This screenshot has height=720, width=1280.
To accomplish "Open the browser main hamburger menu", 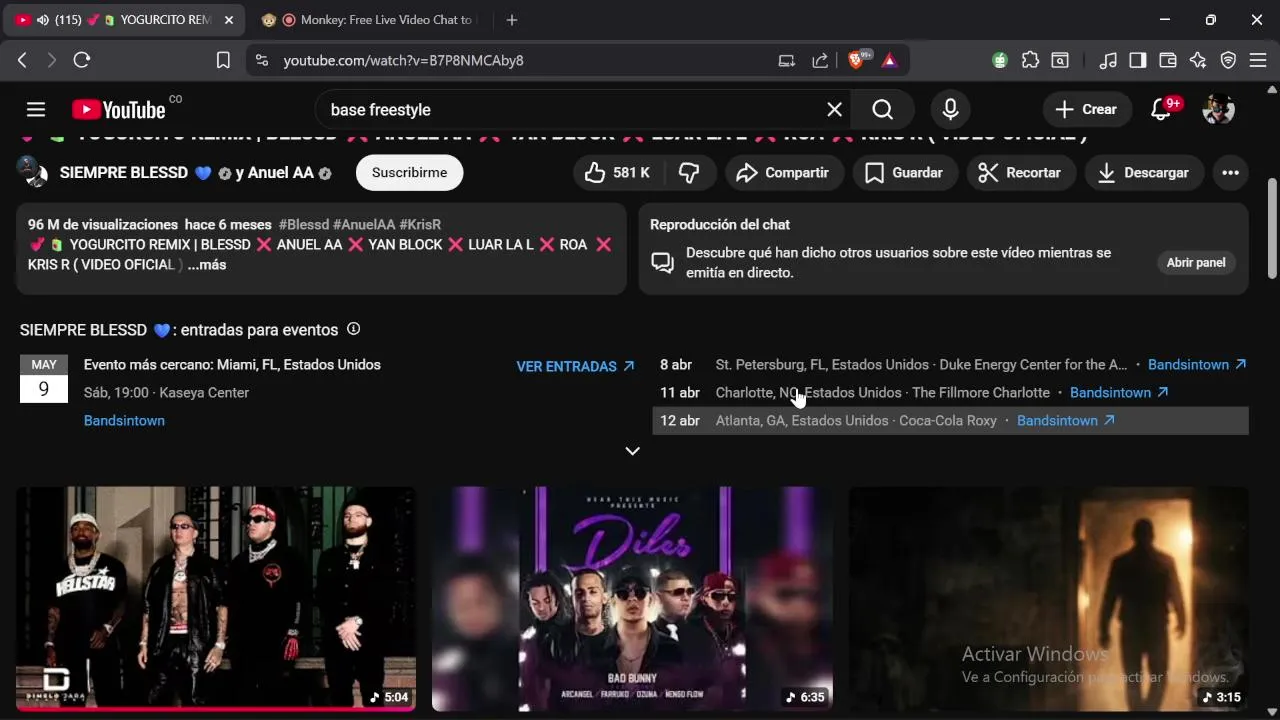I will 1258,60.
